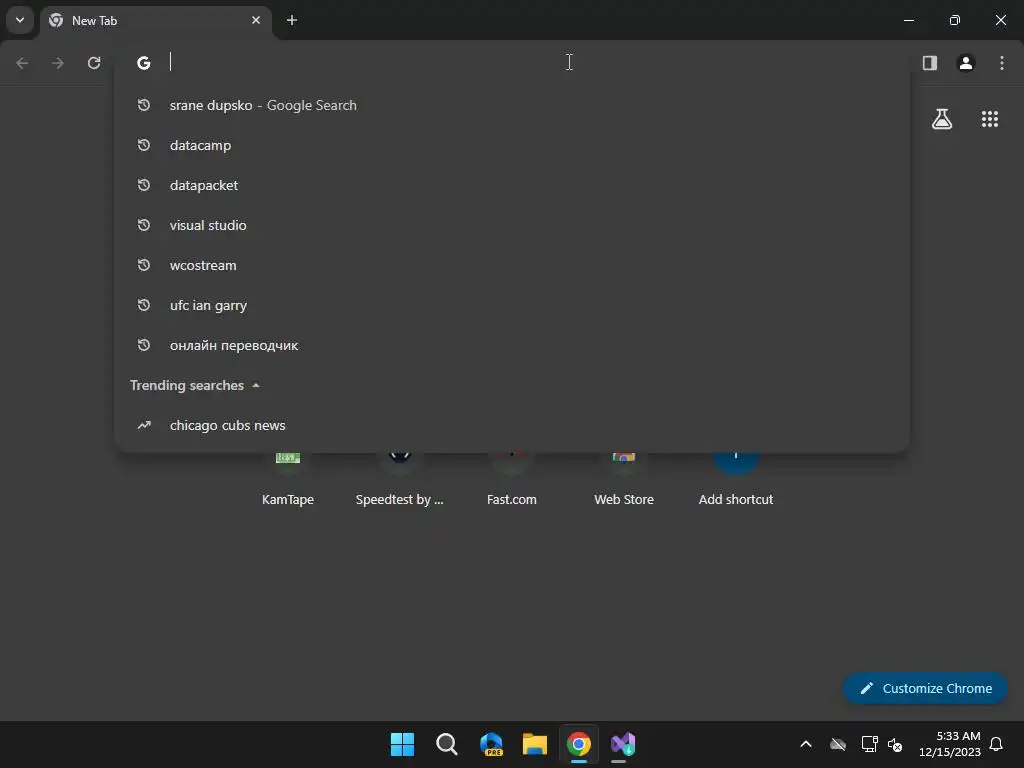This screenshot has height=768, width=1024.
Task: Show hidden system tray icons
Action: (x=806, y=744)
